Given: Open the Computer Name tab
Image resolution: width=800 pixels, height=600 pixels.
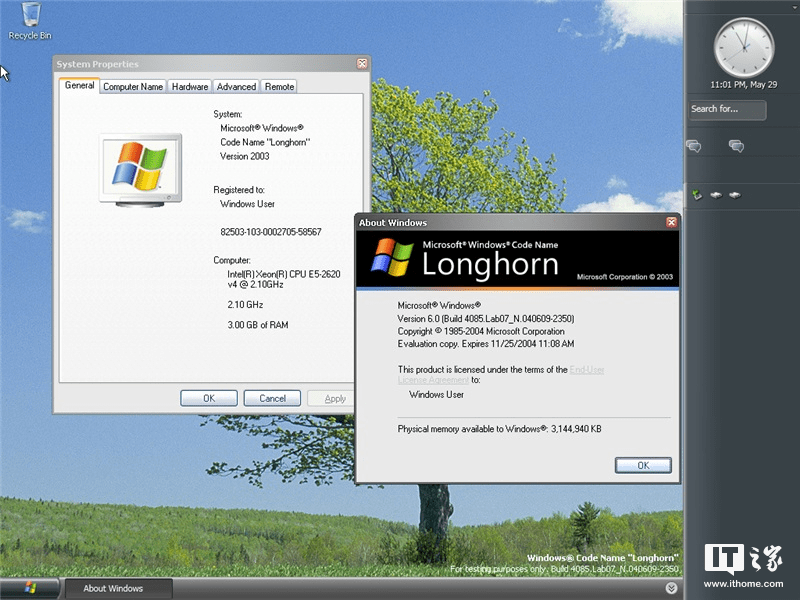Looking at the screenshot, I should (133, 86).
